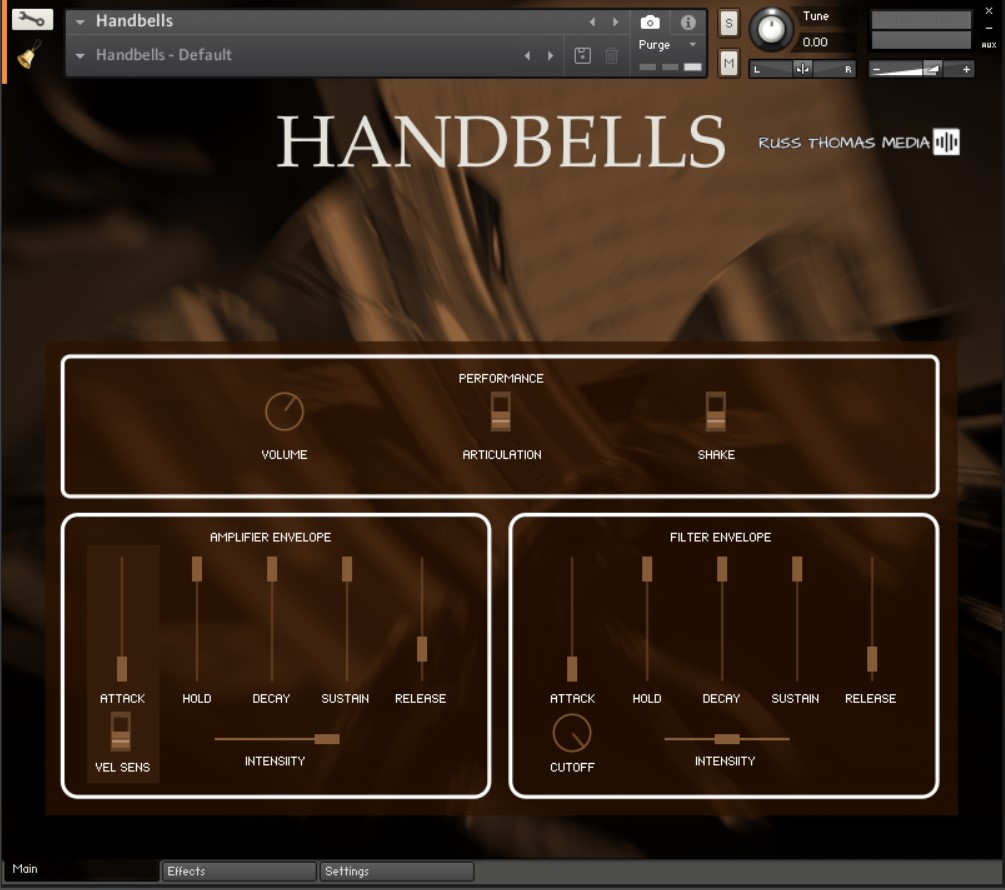Viewport: 1005px width, 890px height.
Task: Click the Amplifier Envelope Attack slider handle
Action: [x=122, y=669]
